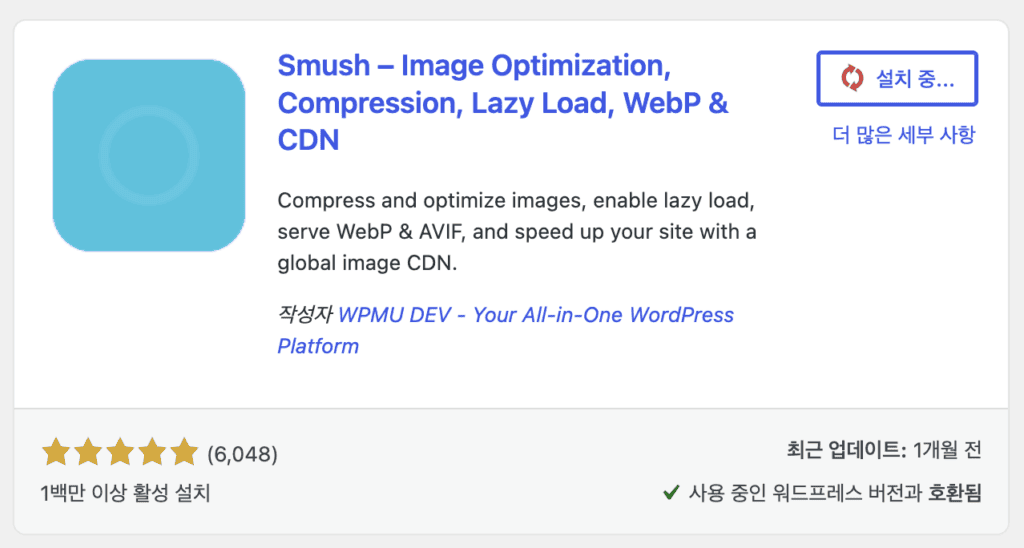Click the fourth gold rating star
1024x548 pixels.
pyautogui.click(x=152, y=452)
